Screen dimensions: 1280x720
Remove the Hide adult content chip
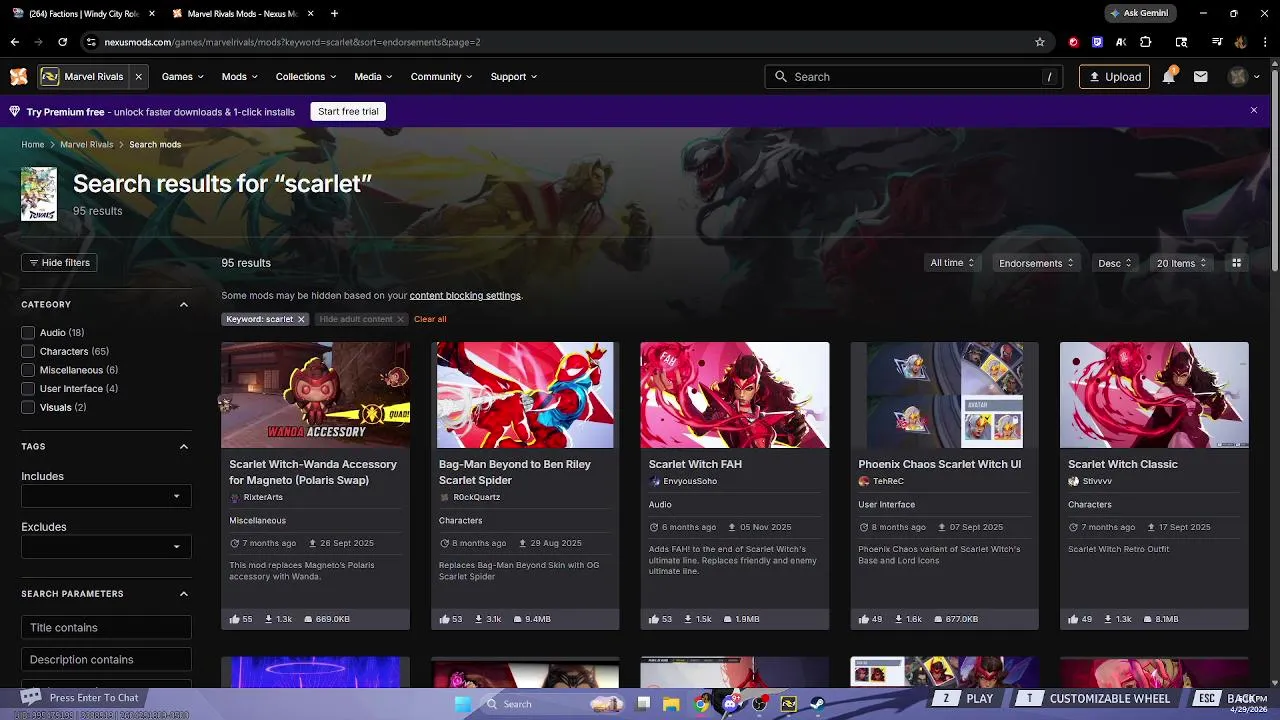point(400,319)
